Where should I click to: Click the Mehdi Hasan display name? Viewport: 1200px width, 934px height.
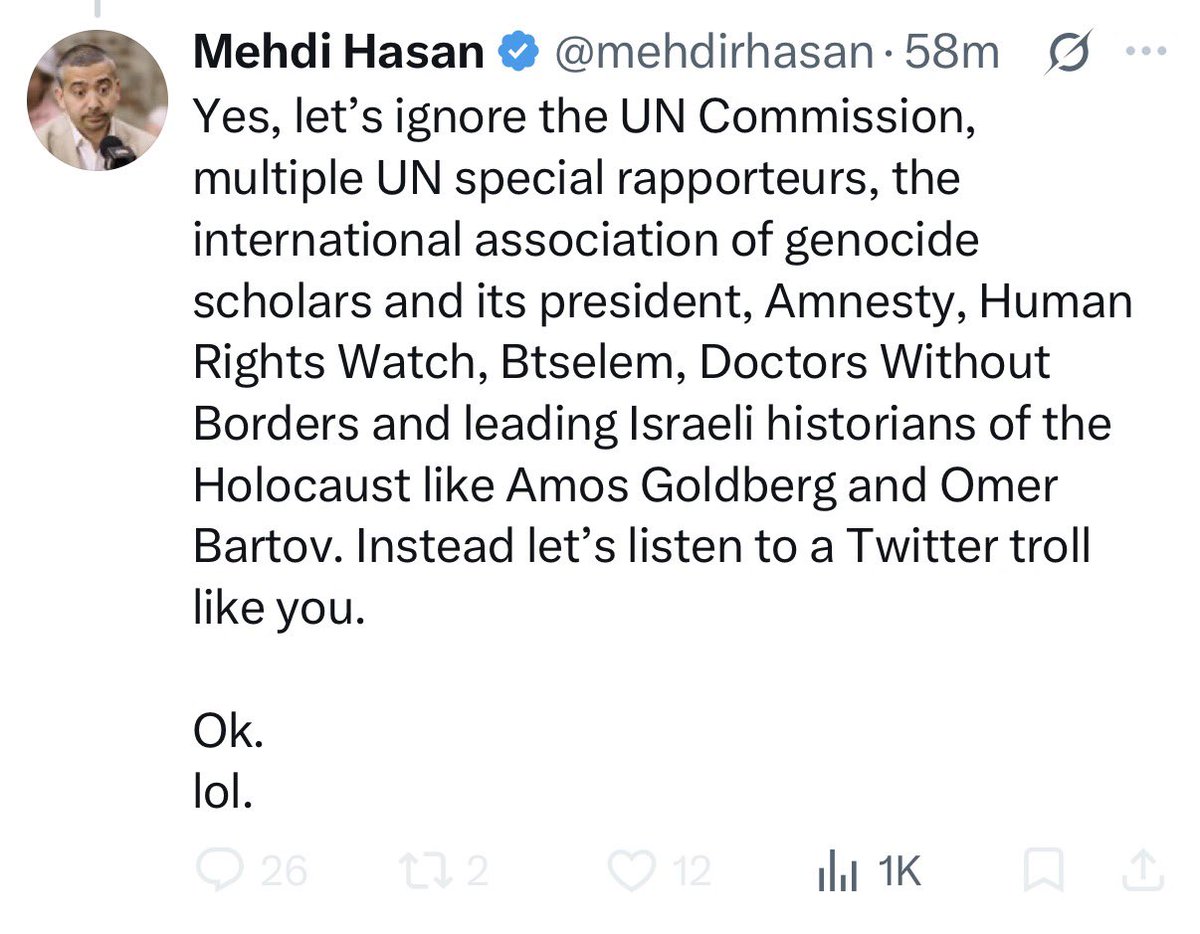pos(340,52)
